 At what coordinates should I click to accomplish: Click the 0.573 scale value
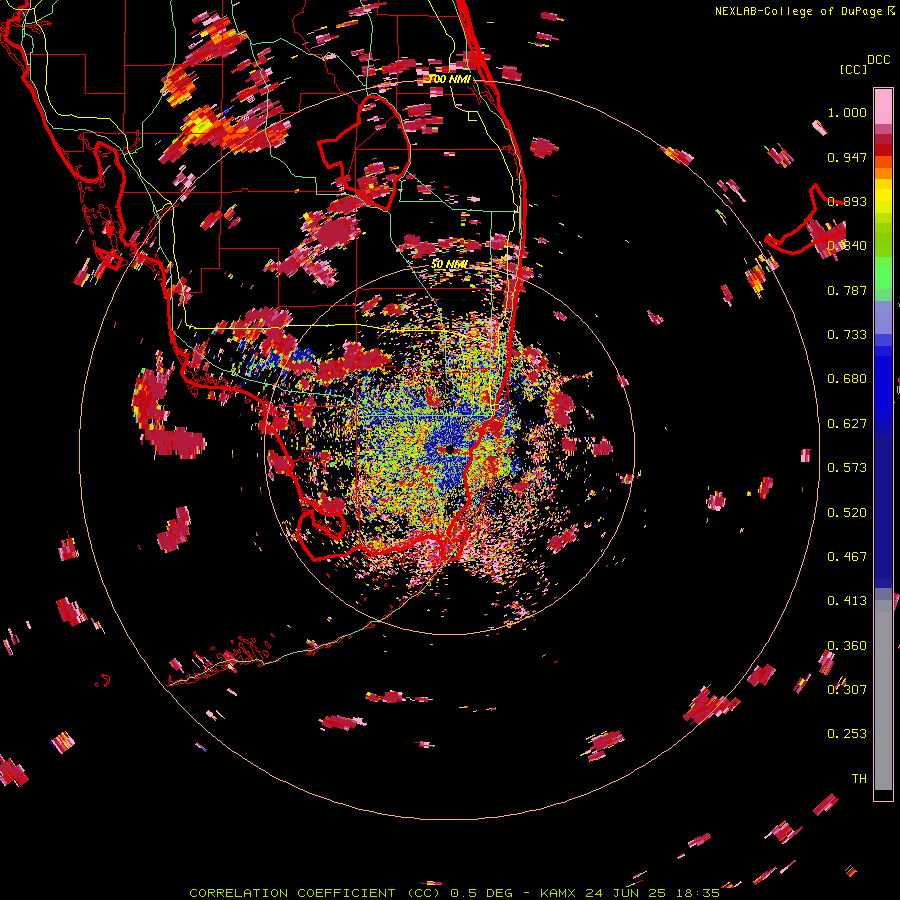click(847, 468)
